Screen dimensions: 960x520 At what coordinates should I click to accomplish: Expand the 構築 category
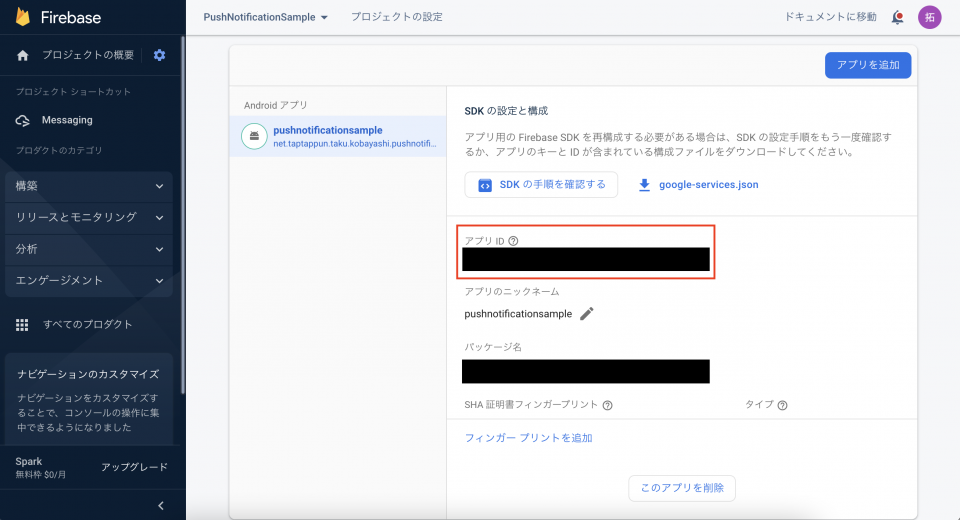pyautogui.click(x=89, y=186)
